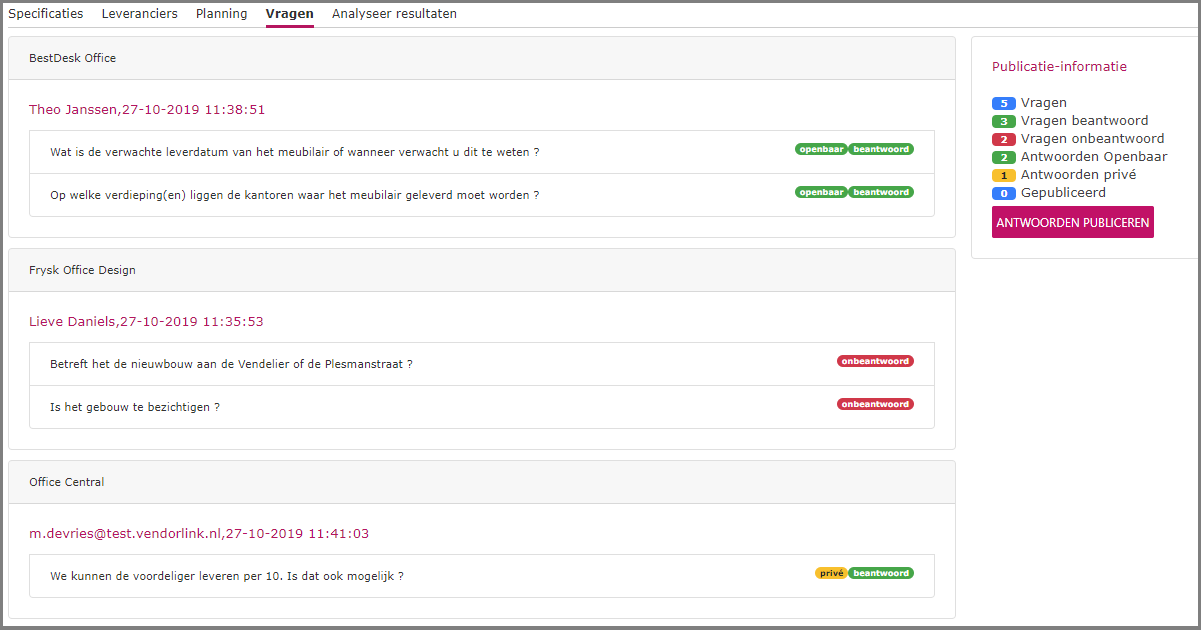Click the Frysk Office Design supplier header
The width and height of the screenshot is (1201, 630).
482,270
